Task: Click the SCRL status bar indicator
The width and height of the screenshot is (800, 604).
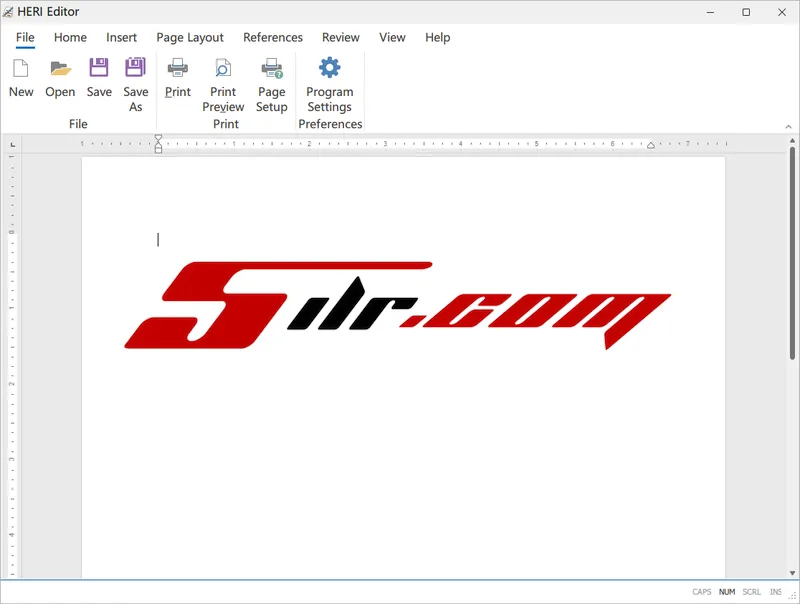Action: (x=752, y=592)
